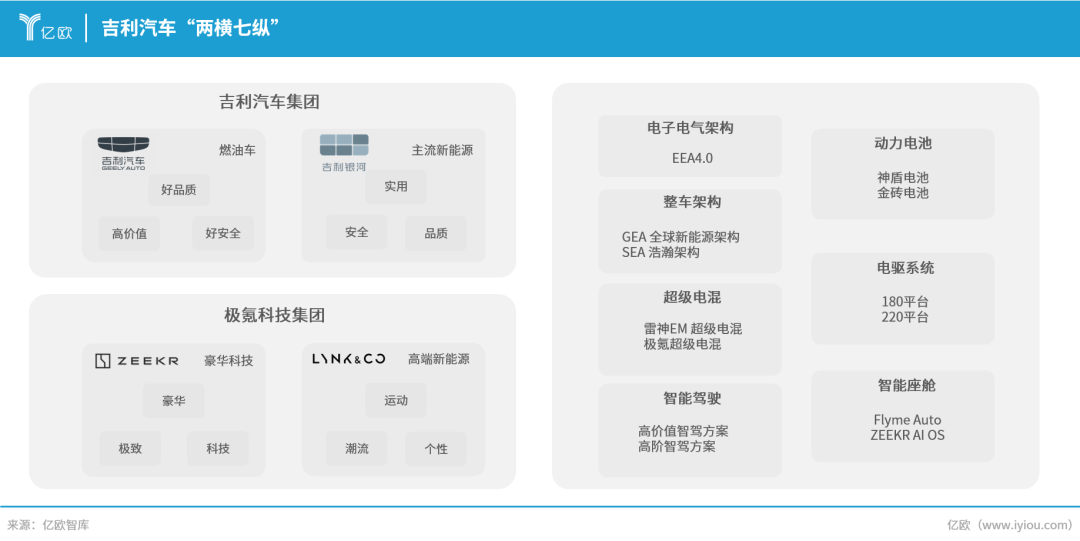Click the 超级电混 heading

click(692, 297)
